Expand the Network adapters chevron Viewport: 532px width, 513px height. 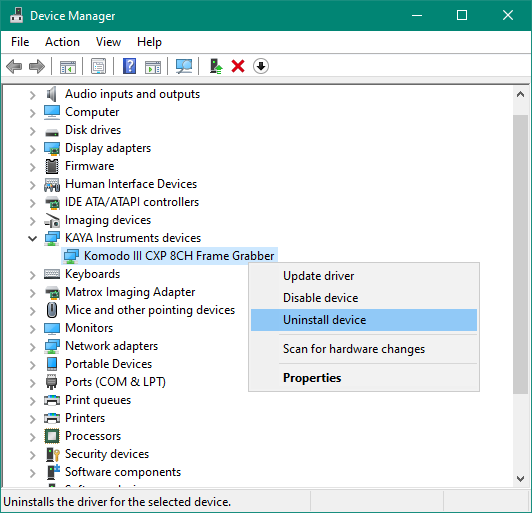33,346
